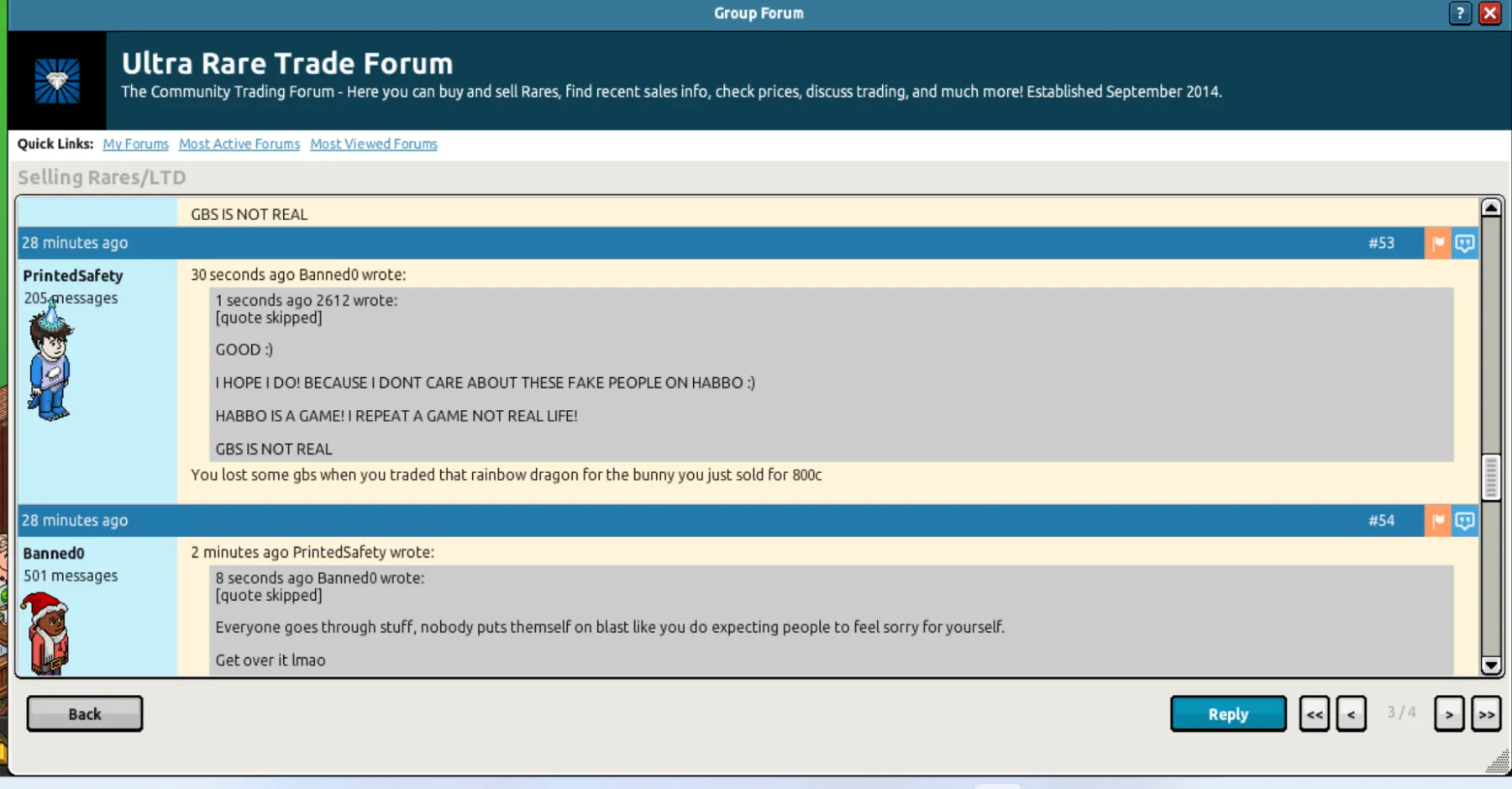Click the Reply button
The height and width of the screenshot is (789, 1512).
[1227, 713]
